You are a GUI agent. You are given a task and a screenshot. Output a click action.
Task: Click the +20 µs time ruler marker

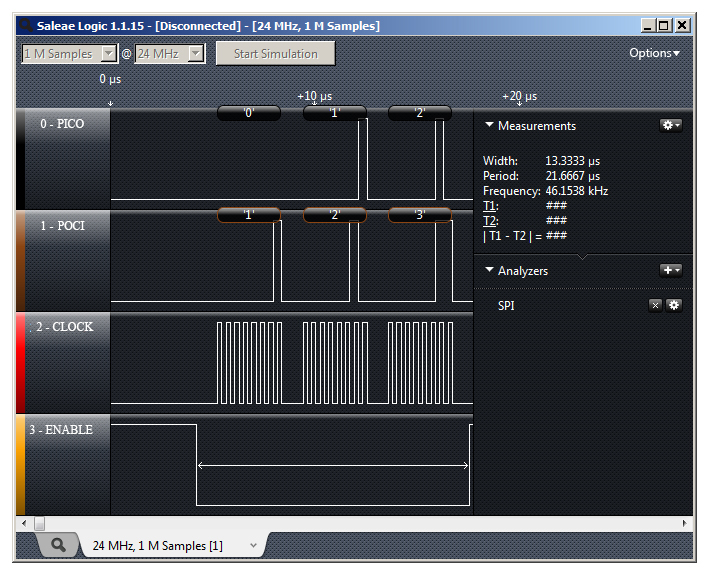(x=520, y=96)
